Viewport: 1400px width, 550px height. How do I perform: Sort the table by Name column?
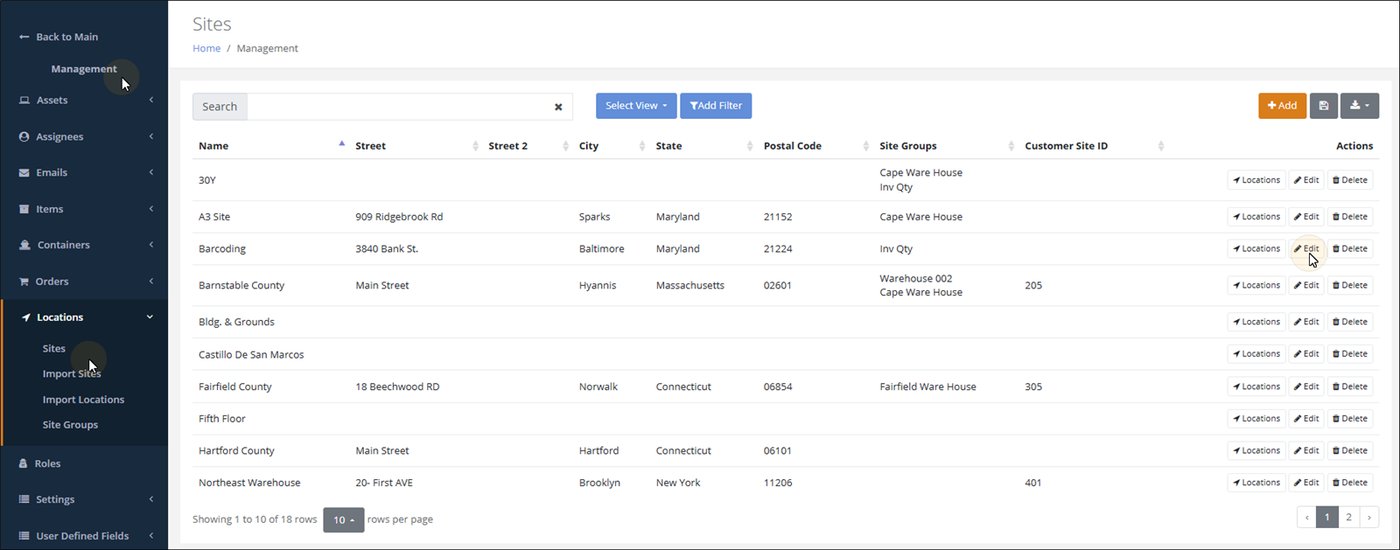pyautogui.click(x=271, y=146)
